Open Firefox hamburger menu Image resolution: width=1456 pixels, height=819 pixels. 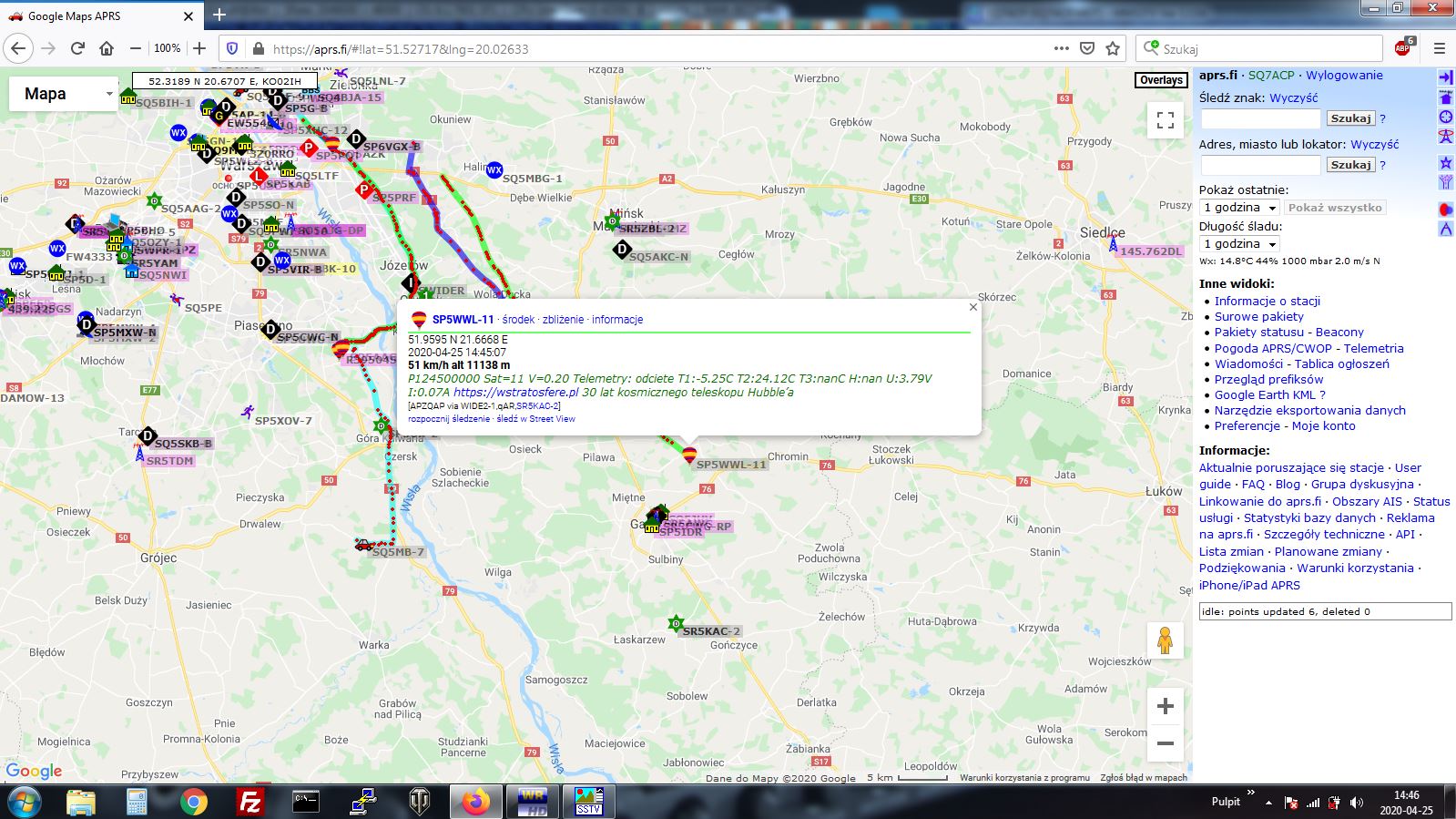[1439, 48]
